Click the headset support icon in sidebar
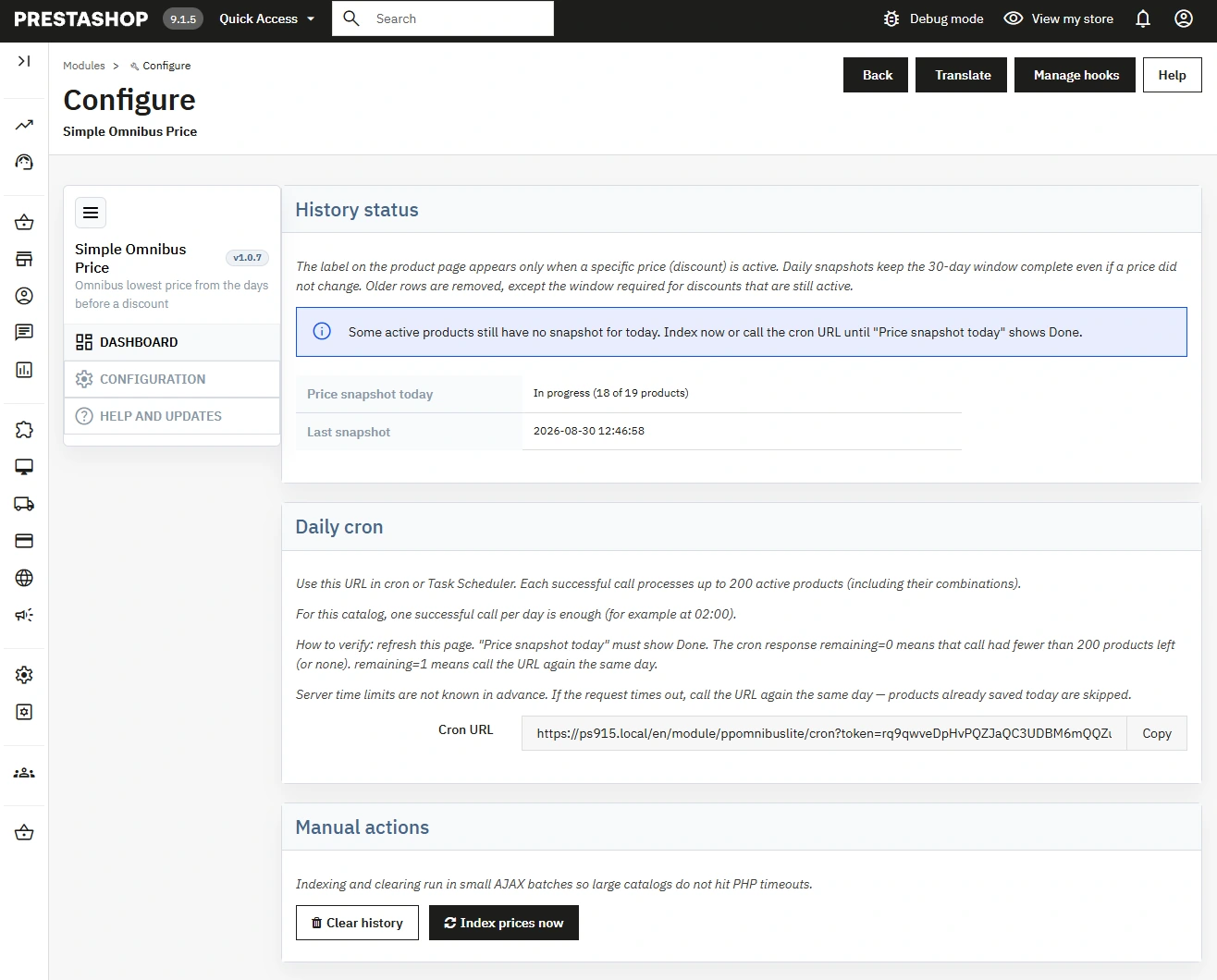Viewport: 1217px width, 980px height. coord(24,162)
